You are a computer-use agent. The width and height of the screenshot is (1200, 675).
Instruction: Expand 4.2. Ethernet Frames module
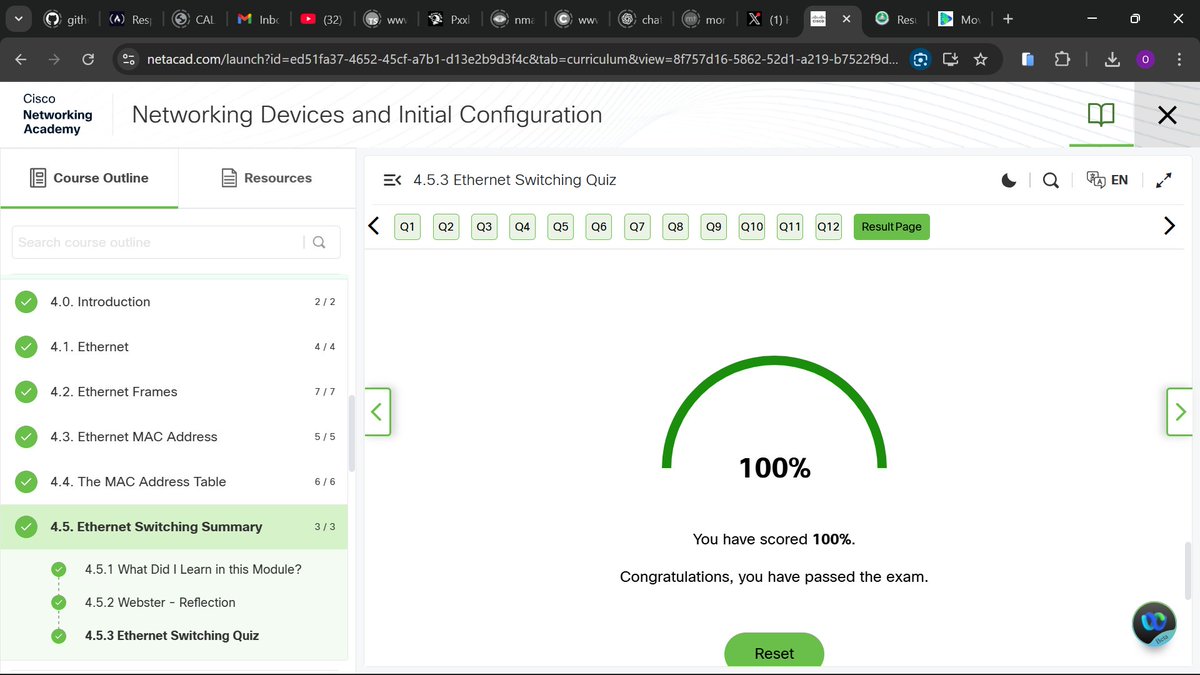click(174, 392)
